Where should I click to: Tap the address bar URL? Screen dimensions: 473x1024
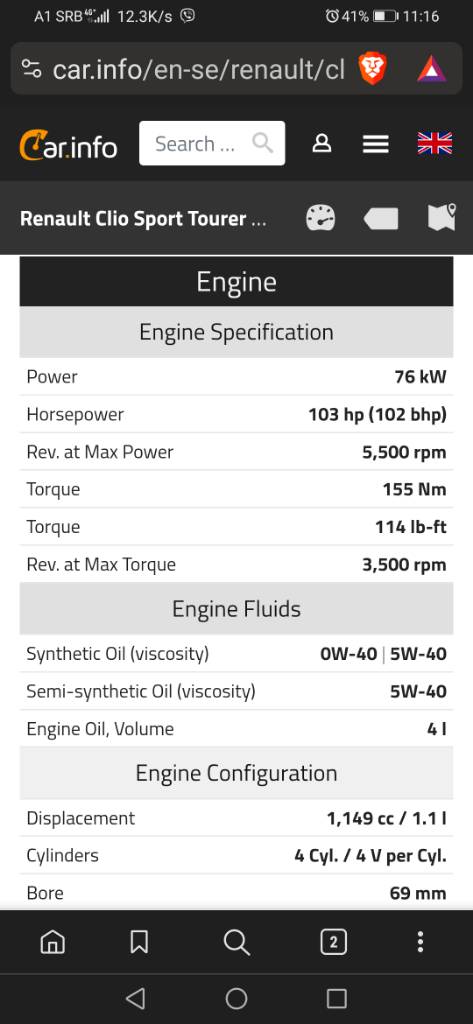[x=199, y=69]
